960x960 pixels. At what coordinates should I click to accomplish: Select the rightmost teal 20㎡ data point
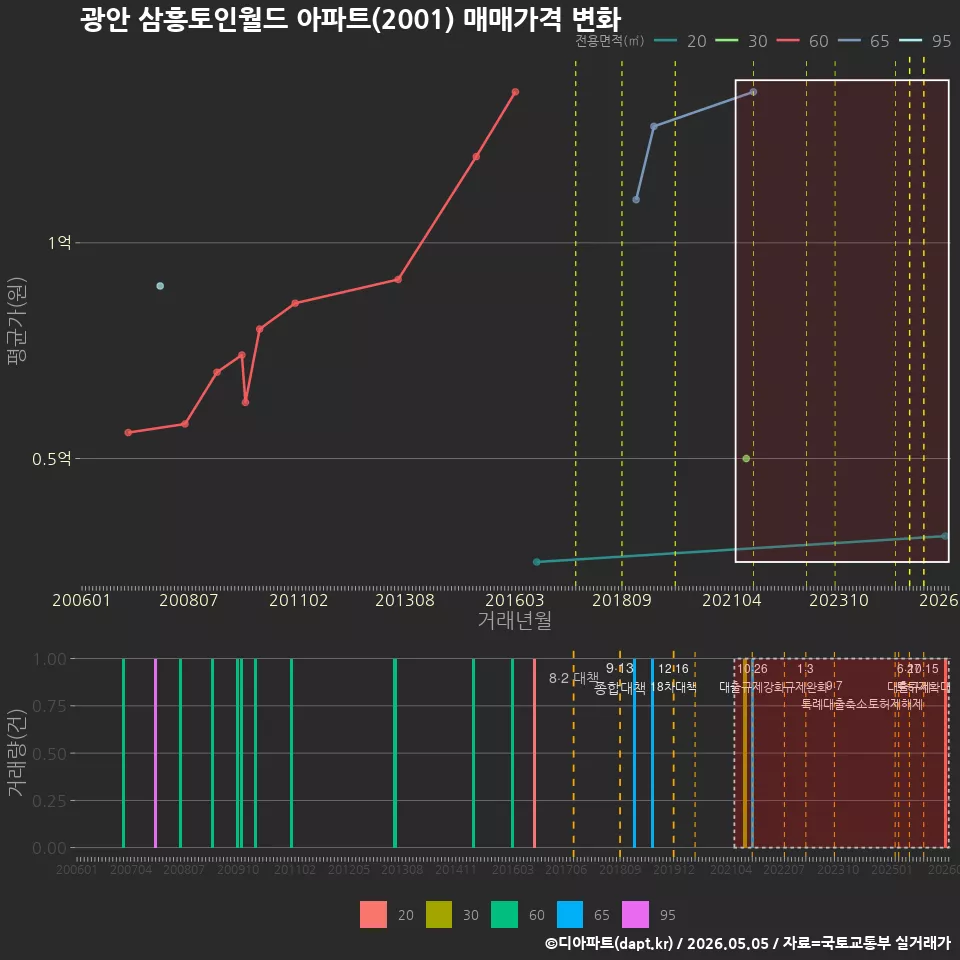[x=945, y=536]
